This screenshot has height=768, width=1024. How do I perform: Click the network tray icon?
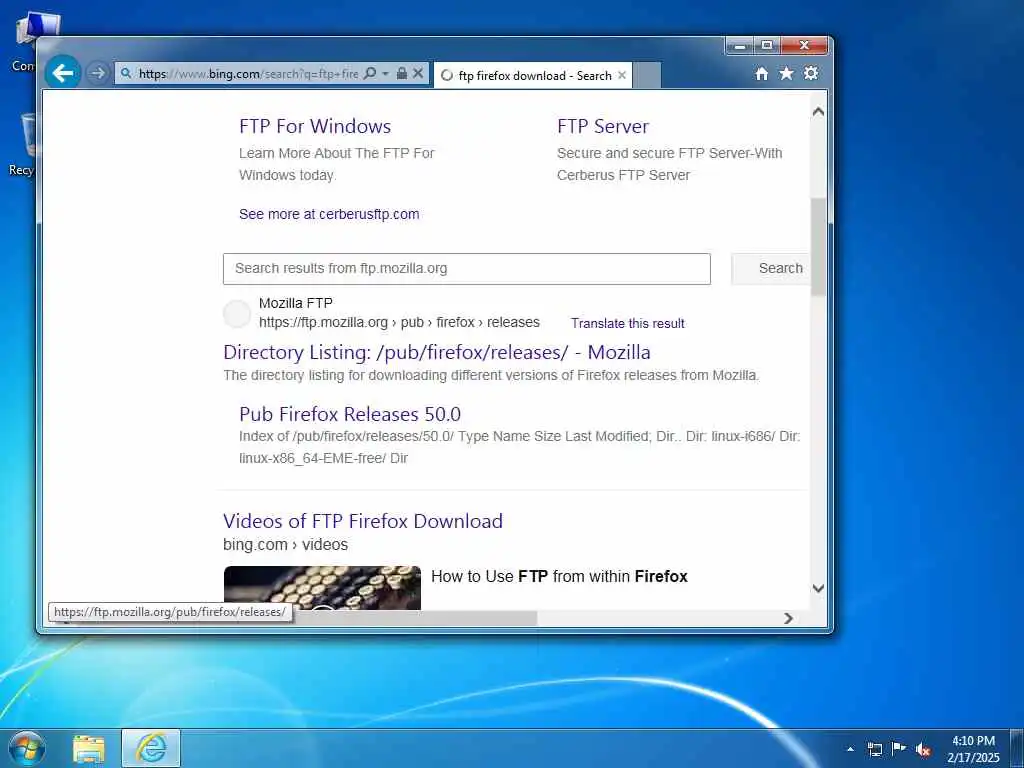point(875,749)
